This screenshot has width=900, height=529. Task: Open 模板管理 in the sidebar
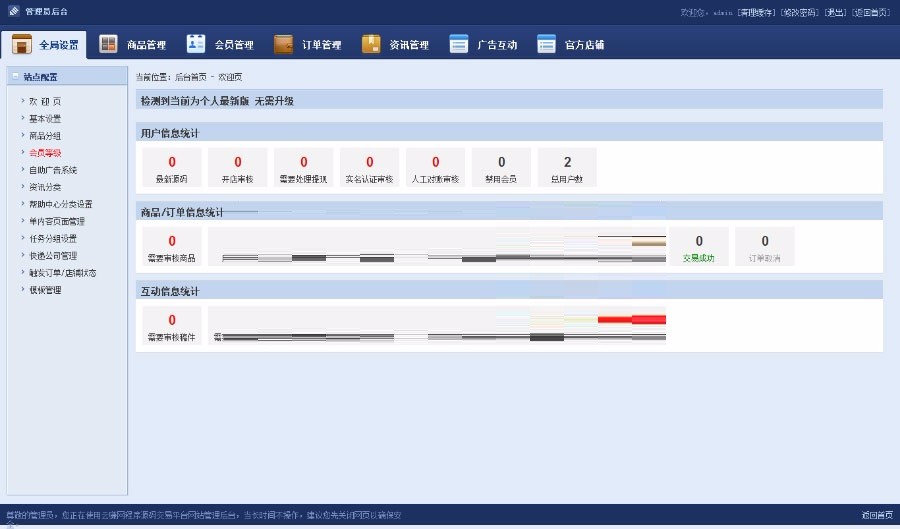45,290
